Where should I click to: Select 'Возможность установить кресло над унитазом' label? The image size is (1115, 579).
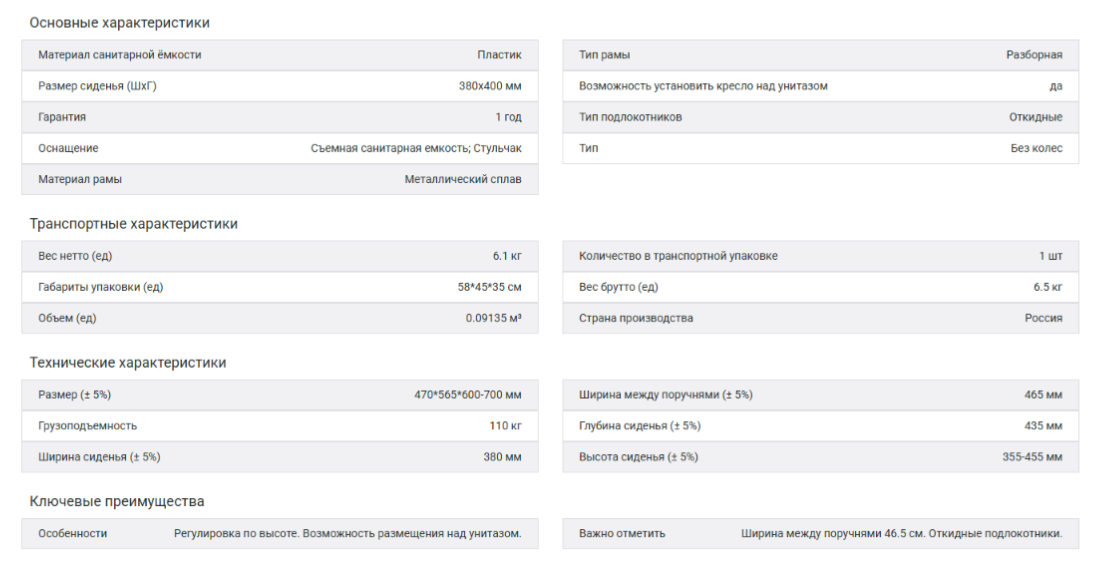[703, 86]
